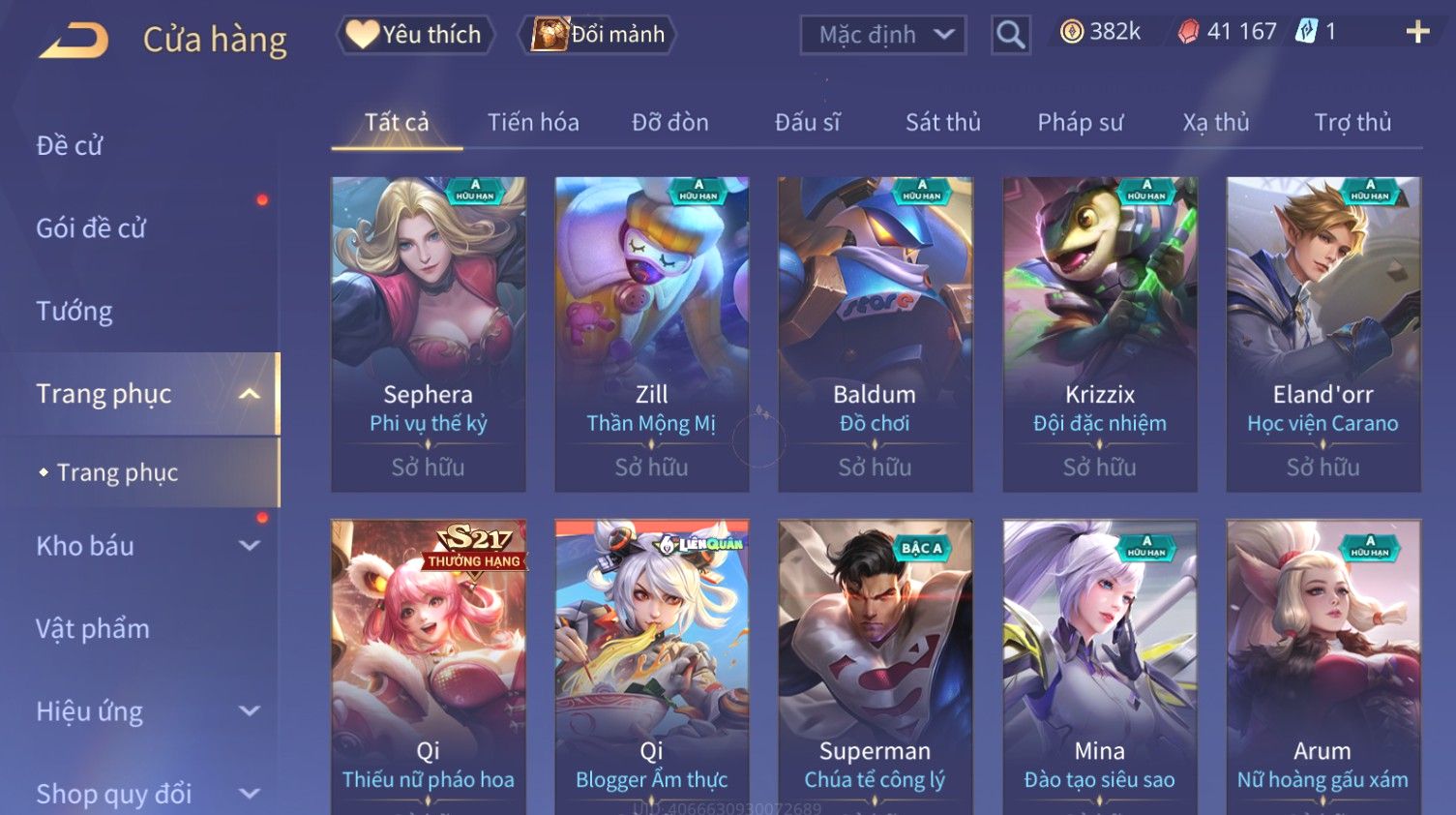Open Đổi mảnh fragment exchange button

pos(597,35)
